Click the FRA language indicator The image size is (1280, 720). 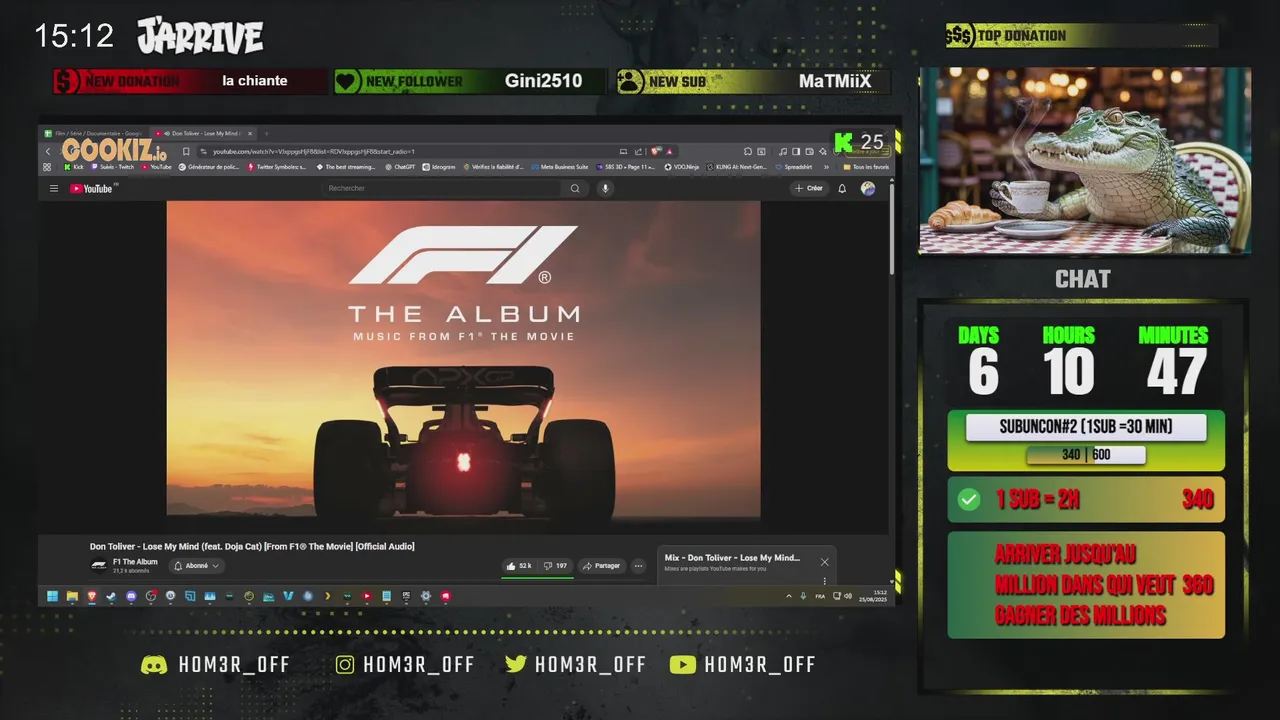point(820,596)
